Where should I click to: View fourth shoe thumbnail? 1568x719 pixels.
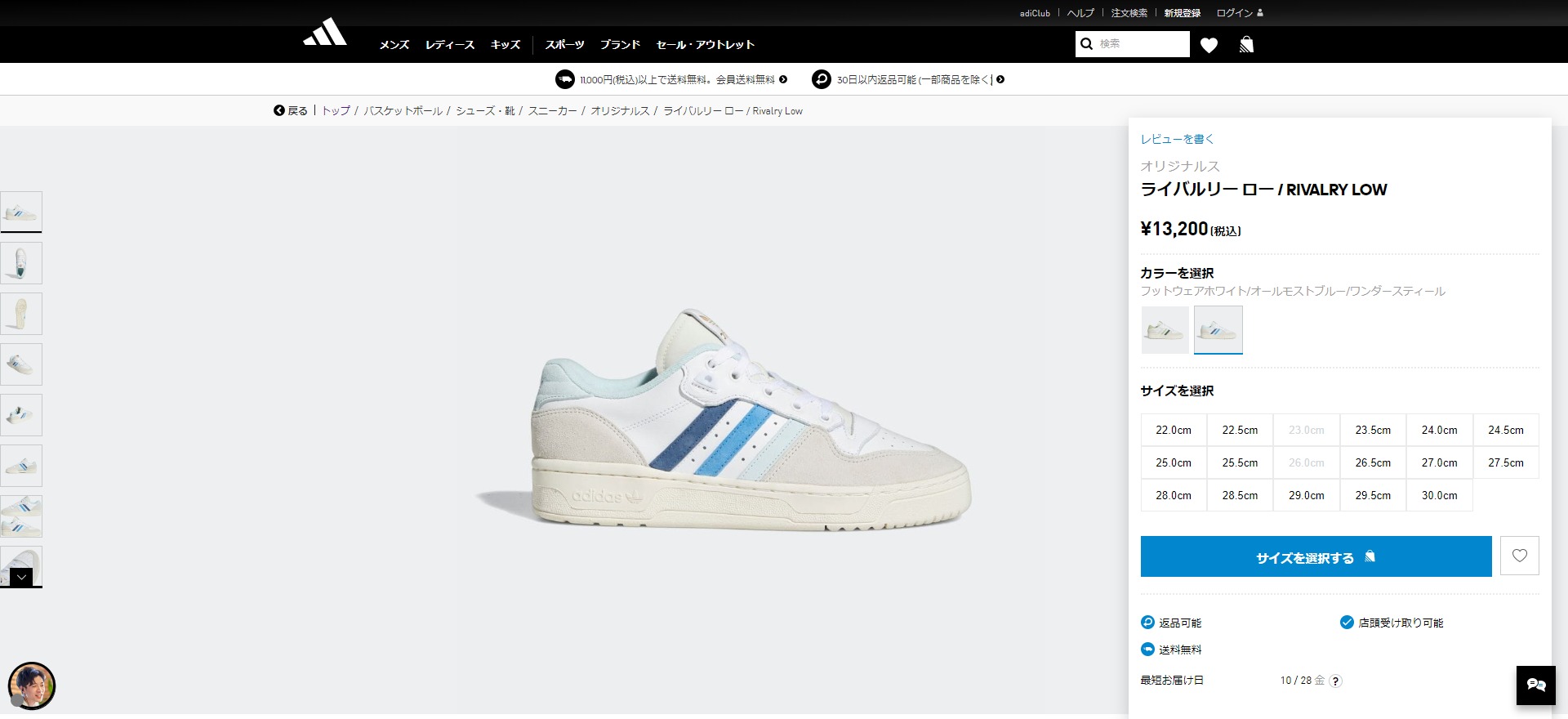click(21, 364)
